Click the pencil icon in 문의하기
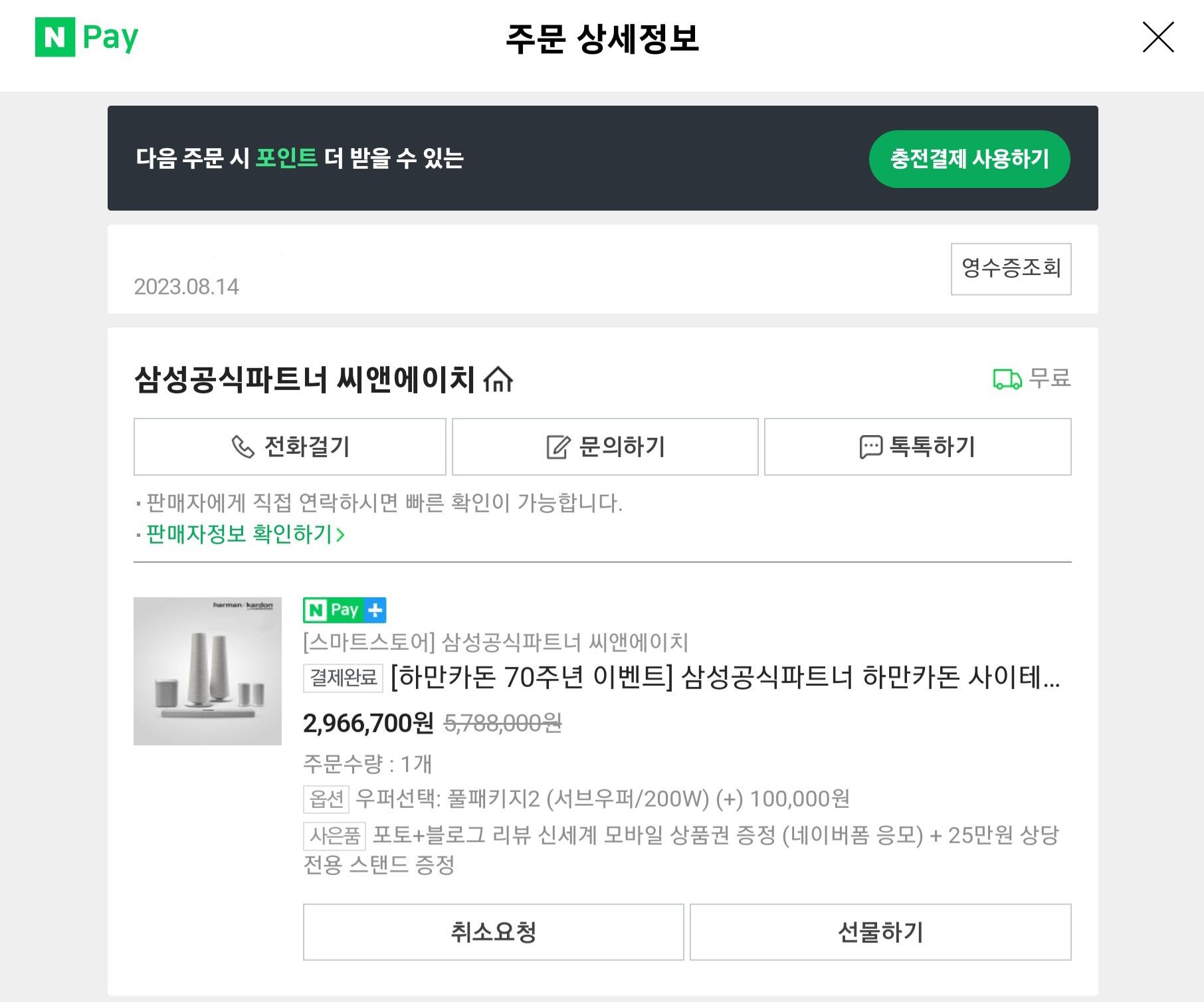The width and height of the screenshot is (1204, 1002). pyautogui.click(x=558, y=447)
